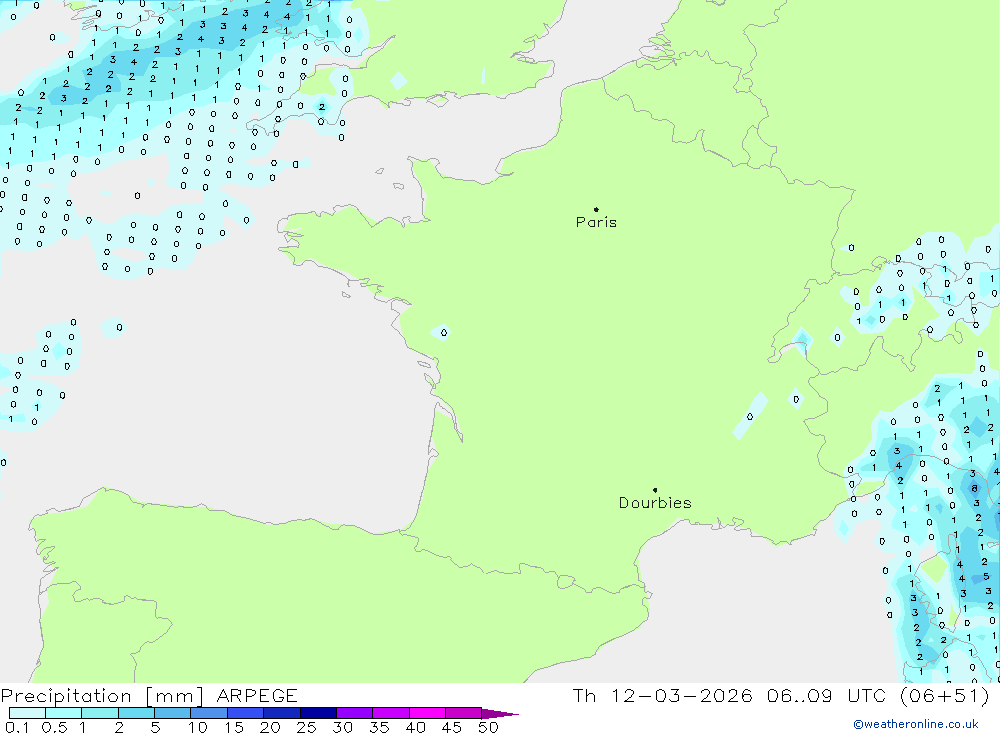Select the 0.1–0.5 mm legend color swatch
The width and height of the screenshot is (1000, 733).
pyautogui.click(x=27, y=713)
